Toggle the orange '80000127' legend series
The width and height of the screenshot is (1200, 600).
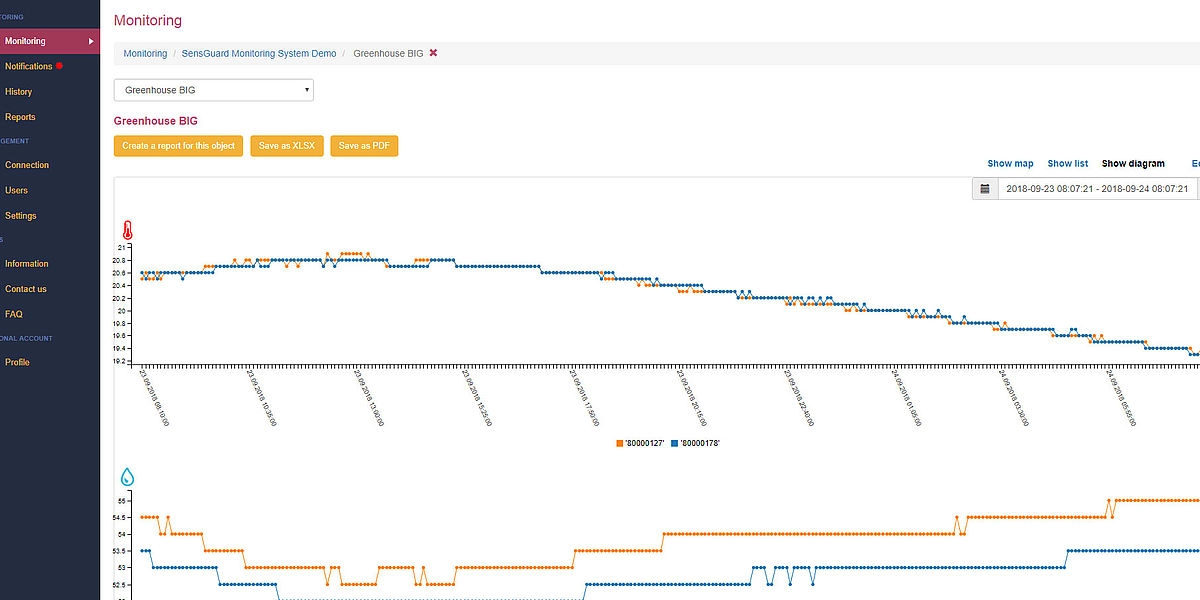tap(642, 442)
